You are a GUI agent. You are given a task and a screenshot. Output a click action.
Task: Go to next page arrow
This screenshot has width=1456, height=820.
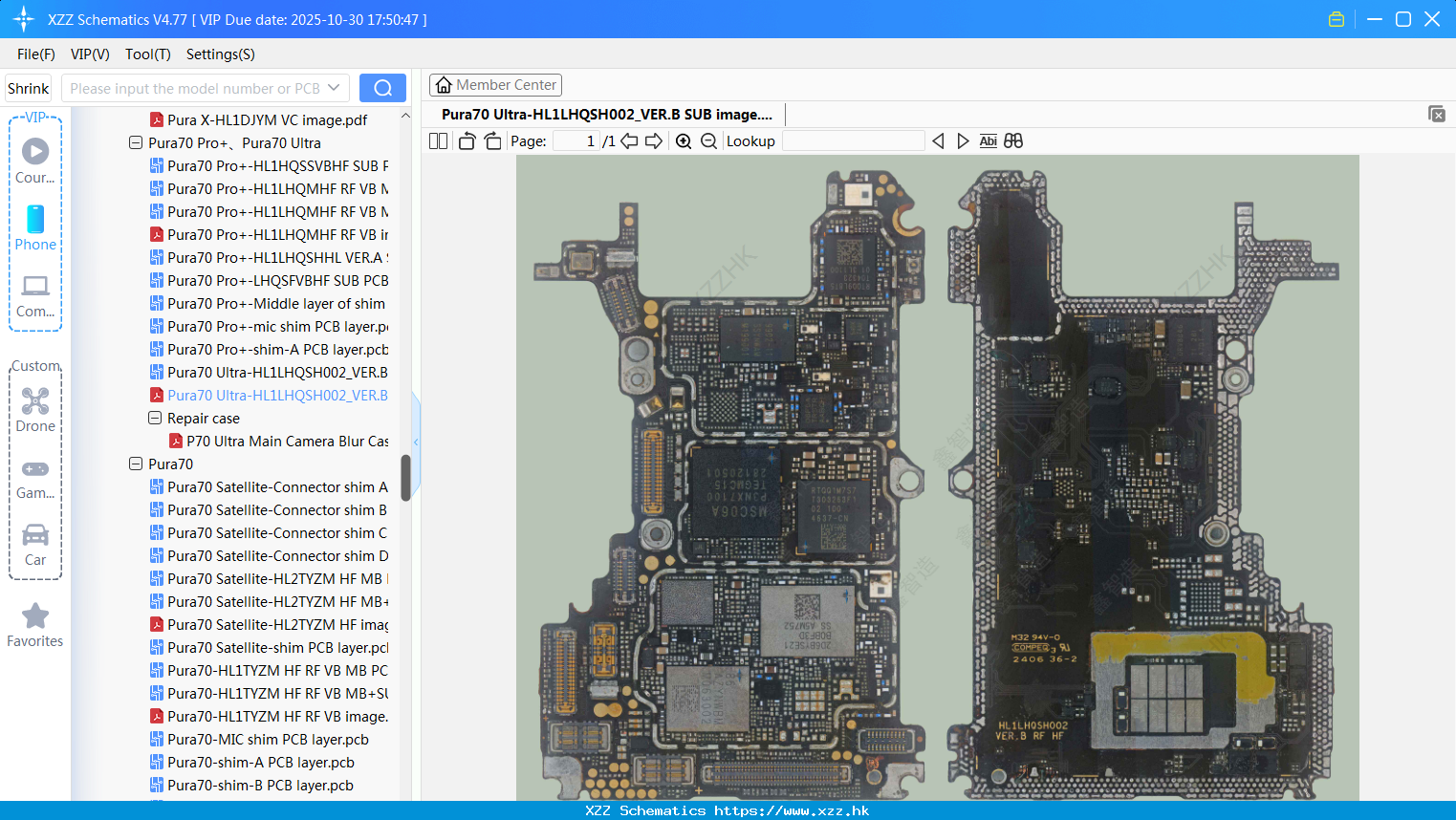(654, 140)
